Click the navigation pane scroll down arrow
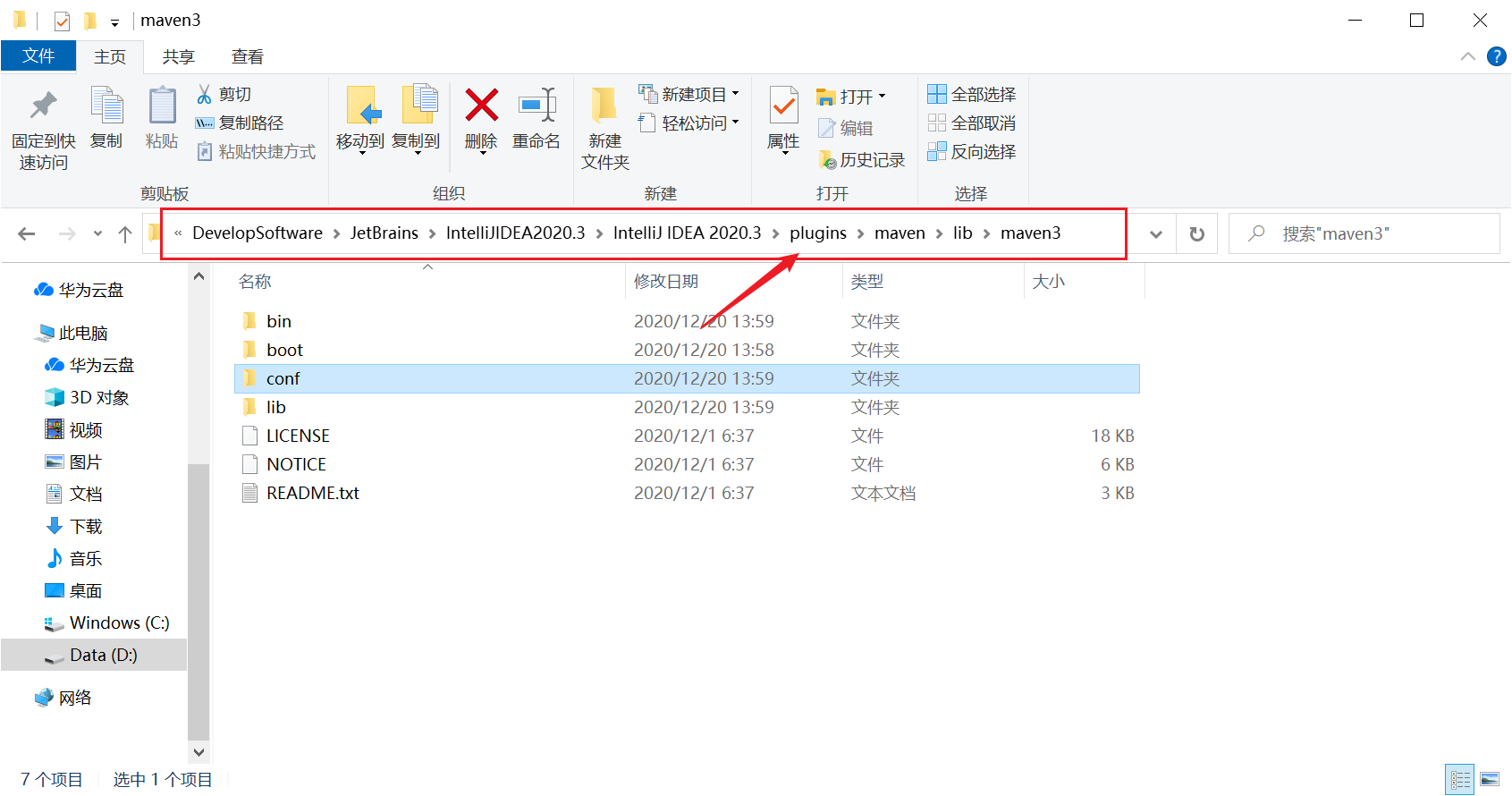 [199, 752]
